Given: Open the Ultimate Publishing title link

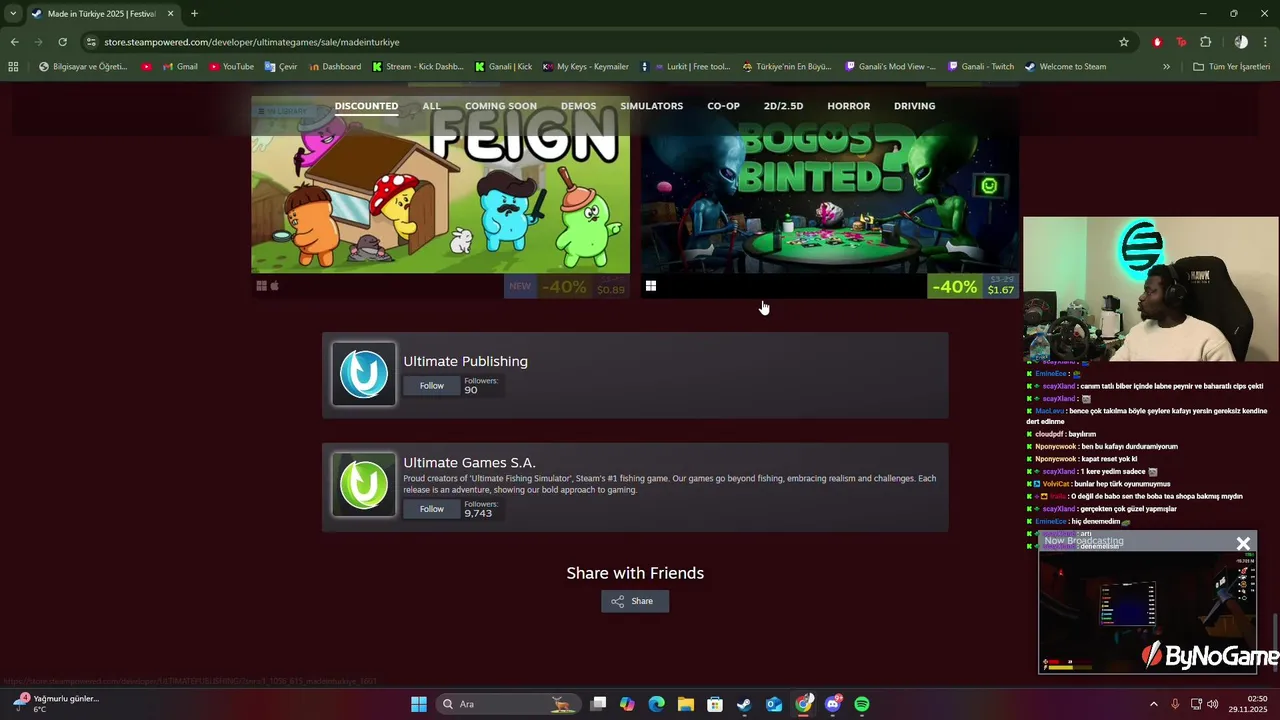Looking at the screenshot, I should 465,361.
